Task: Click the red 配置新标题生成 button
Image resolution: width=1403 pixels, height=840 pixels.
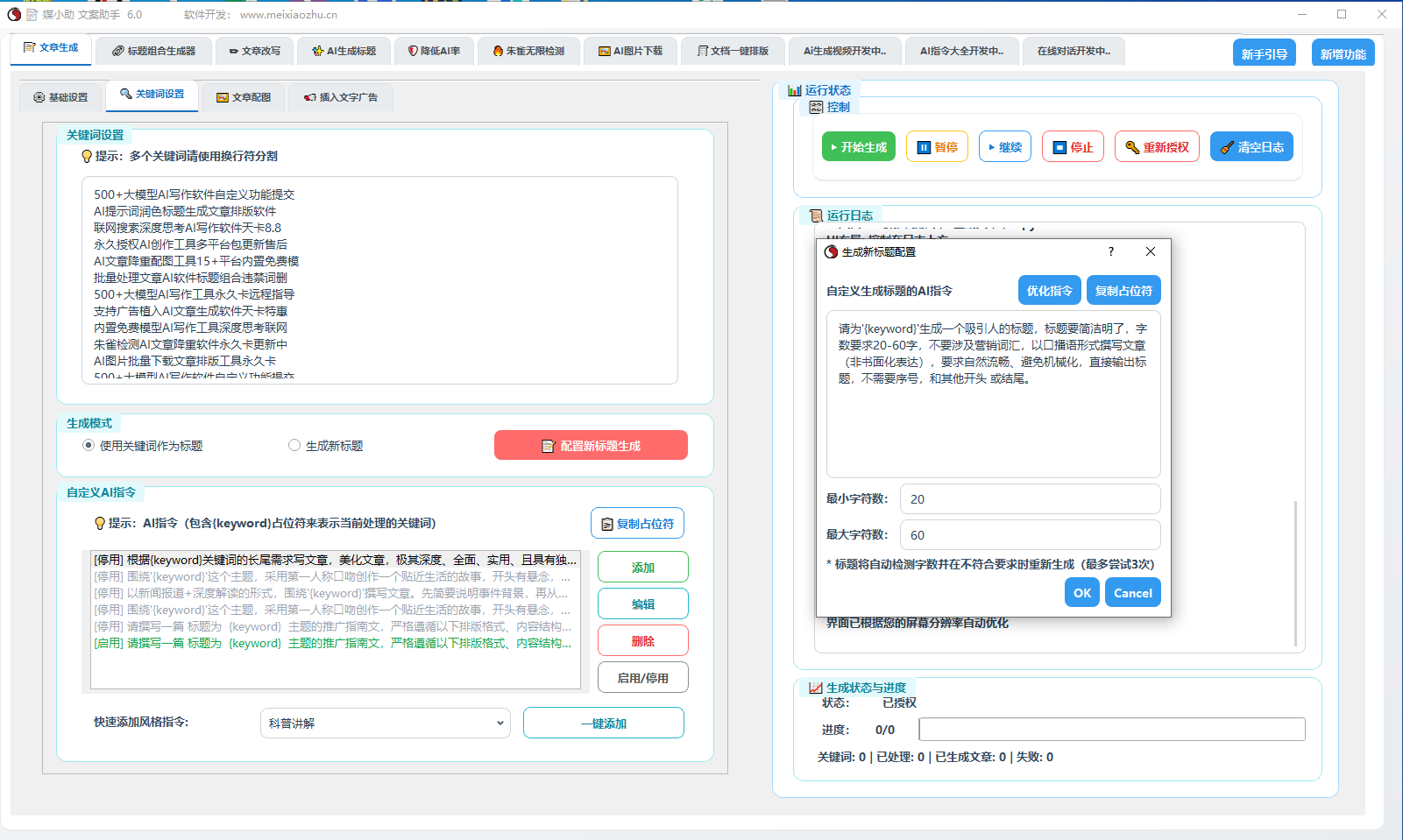Action: click(x=591, y=446)
